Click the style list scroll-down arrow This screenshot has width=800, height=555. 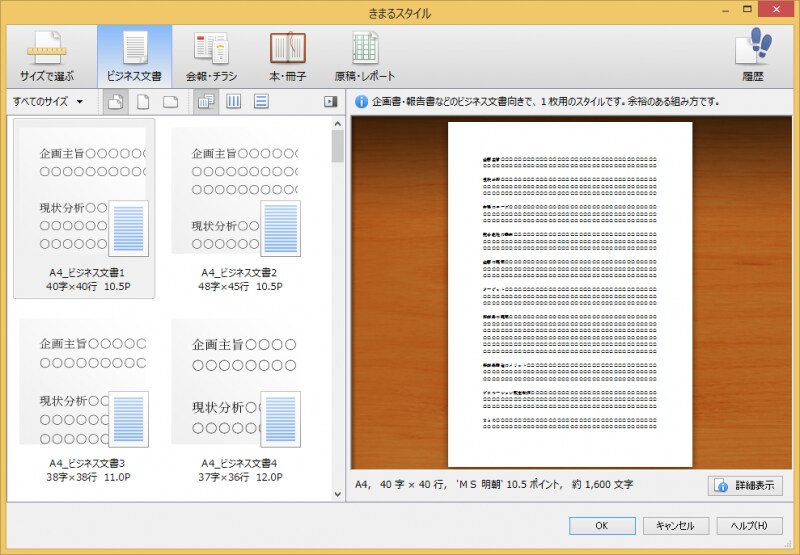337,493
